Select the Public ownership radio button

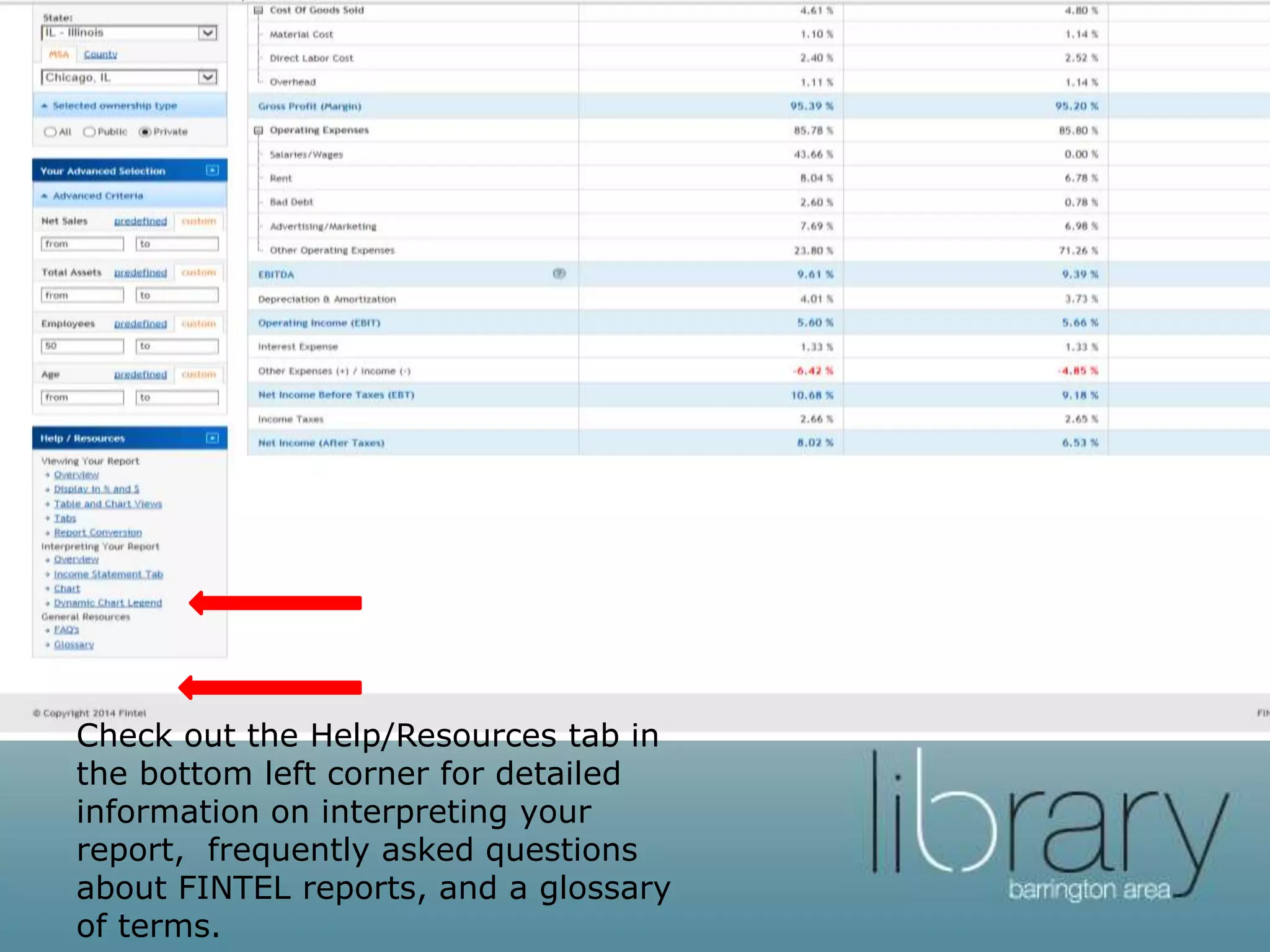pos(89,132)
